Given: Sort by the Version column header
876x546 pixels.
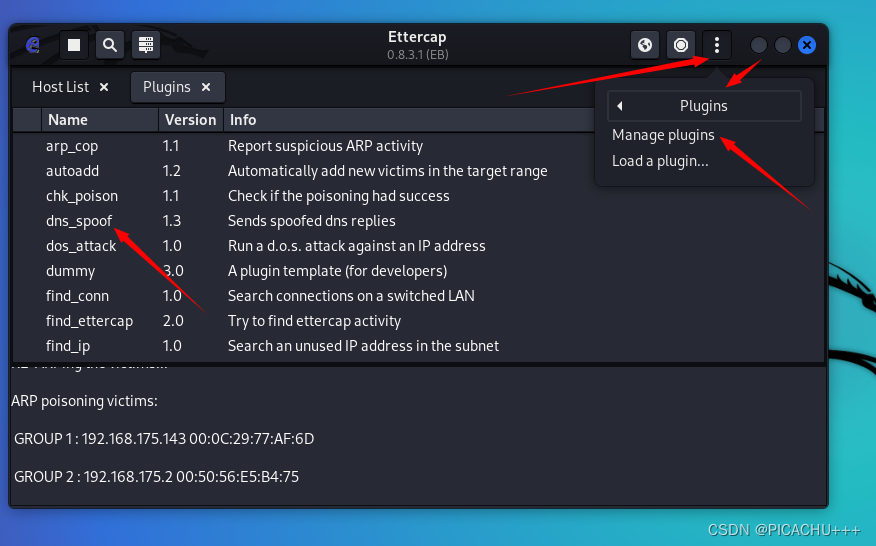Looking at the screenshot, I should pos(190,120).
